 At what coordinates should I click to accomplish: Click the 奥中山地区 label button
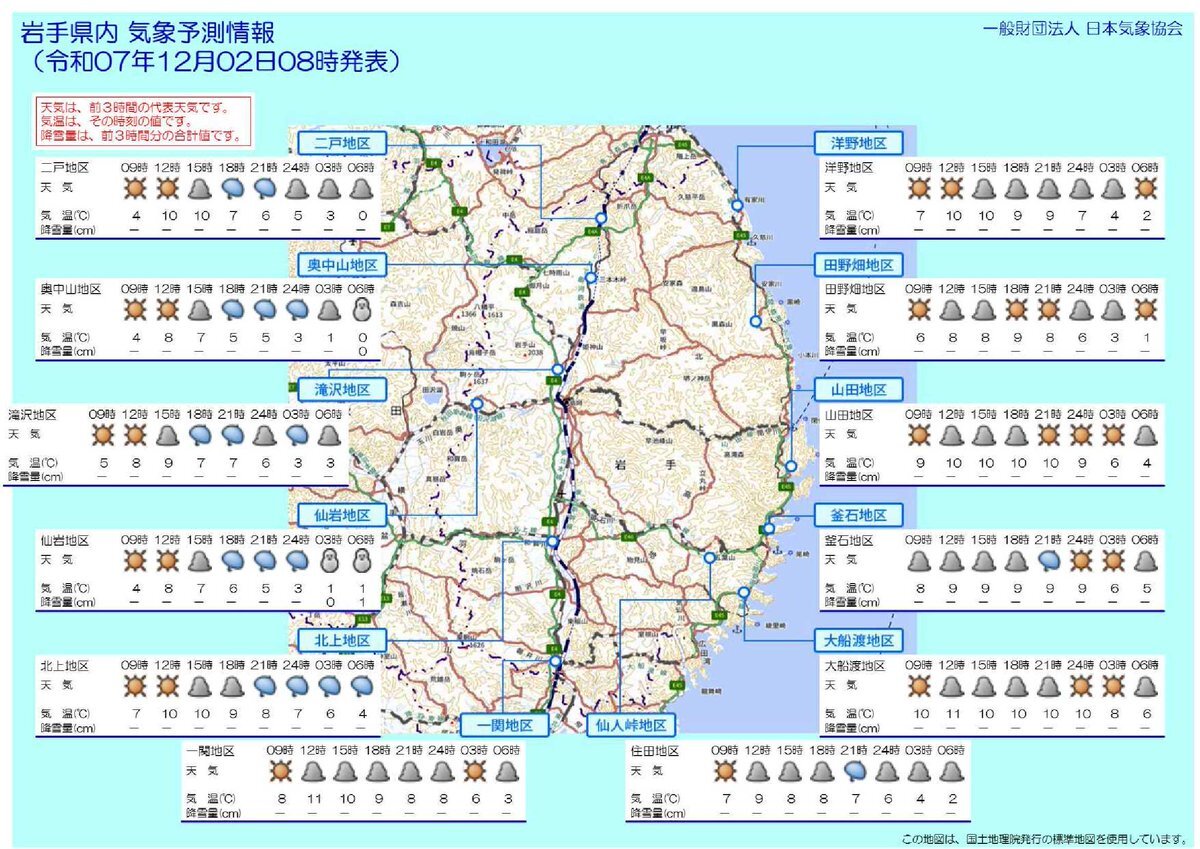[x=342, y=265]
